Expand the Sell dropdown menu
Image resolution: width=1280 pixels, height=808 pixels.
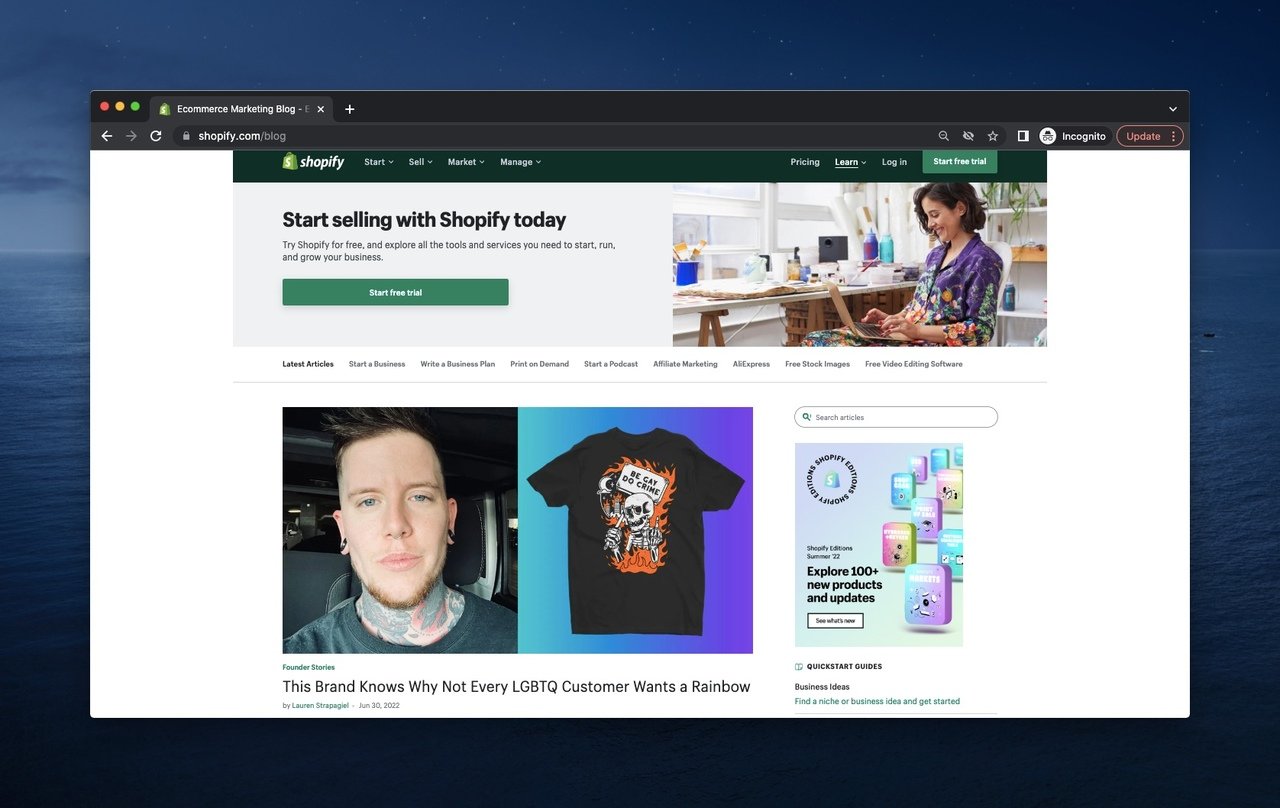421,162
